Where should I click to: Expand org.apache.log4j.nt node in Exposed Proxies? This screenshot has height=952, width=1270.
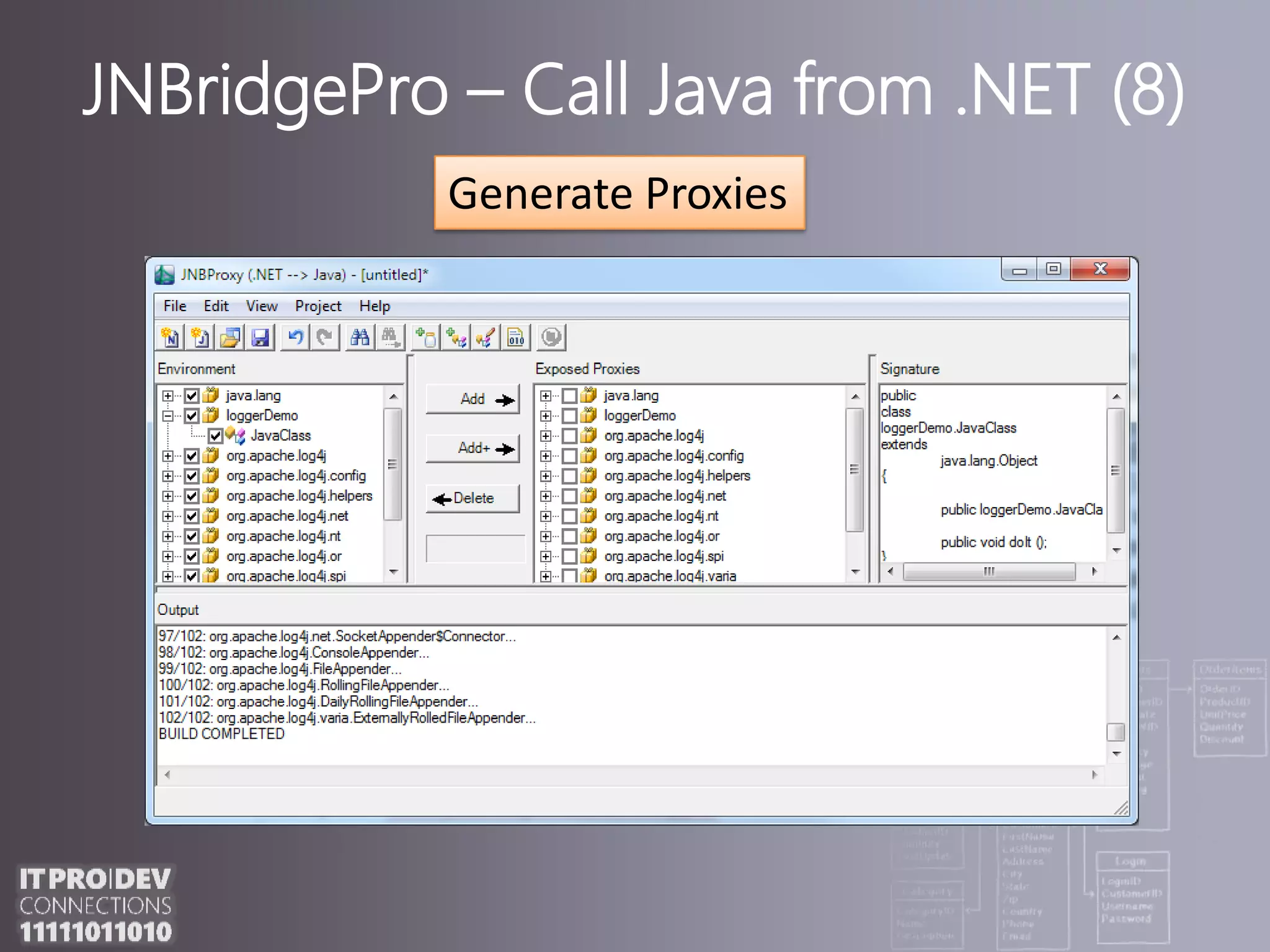coord(545,516)
